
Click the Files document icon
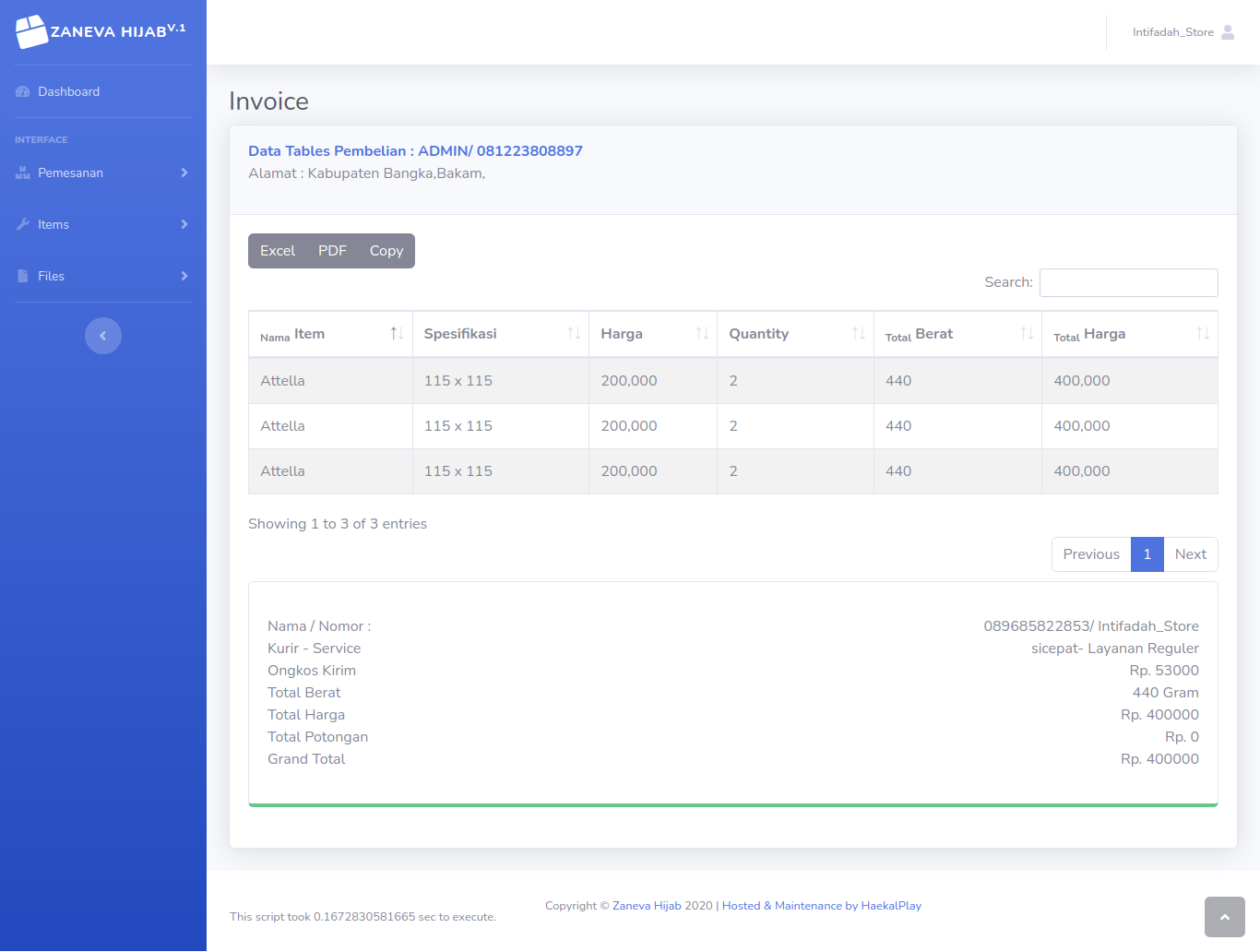pyautogui.click(x=23, y=276)
